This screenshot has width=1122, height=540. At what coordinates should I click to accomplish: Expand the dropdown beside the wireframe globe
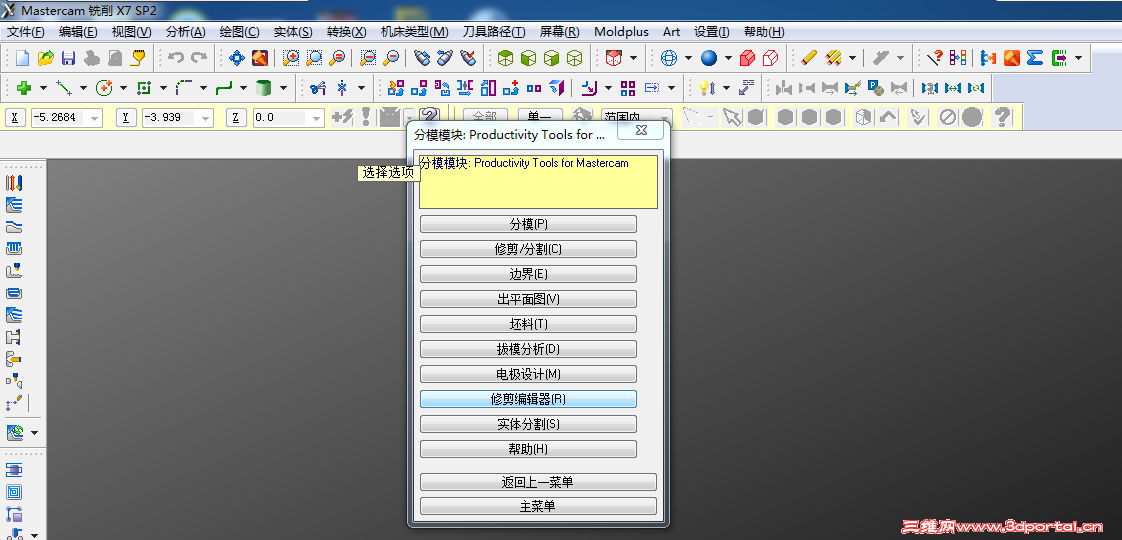coord(688,58)
